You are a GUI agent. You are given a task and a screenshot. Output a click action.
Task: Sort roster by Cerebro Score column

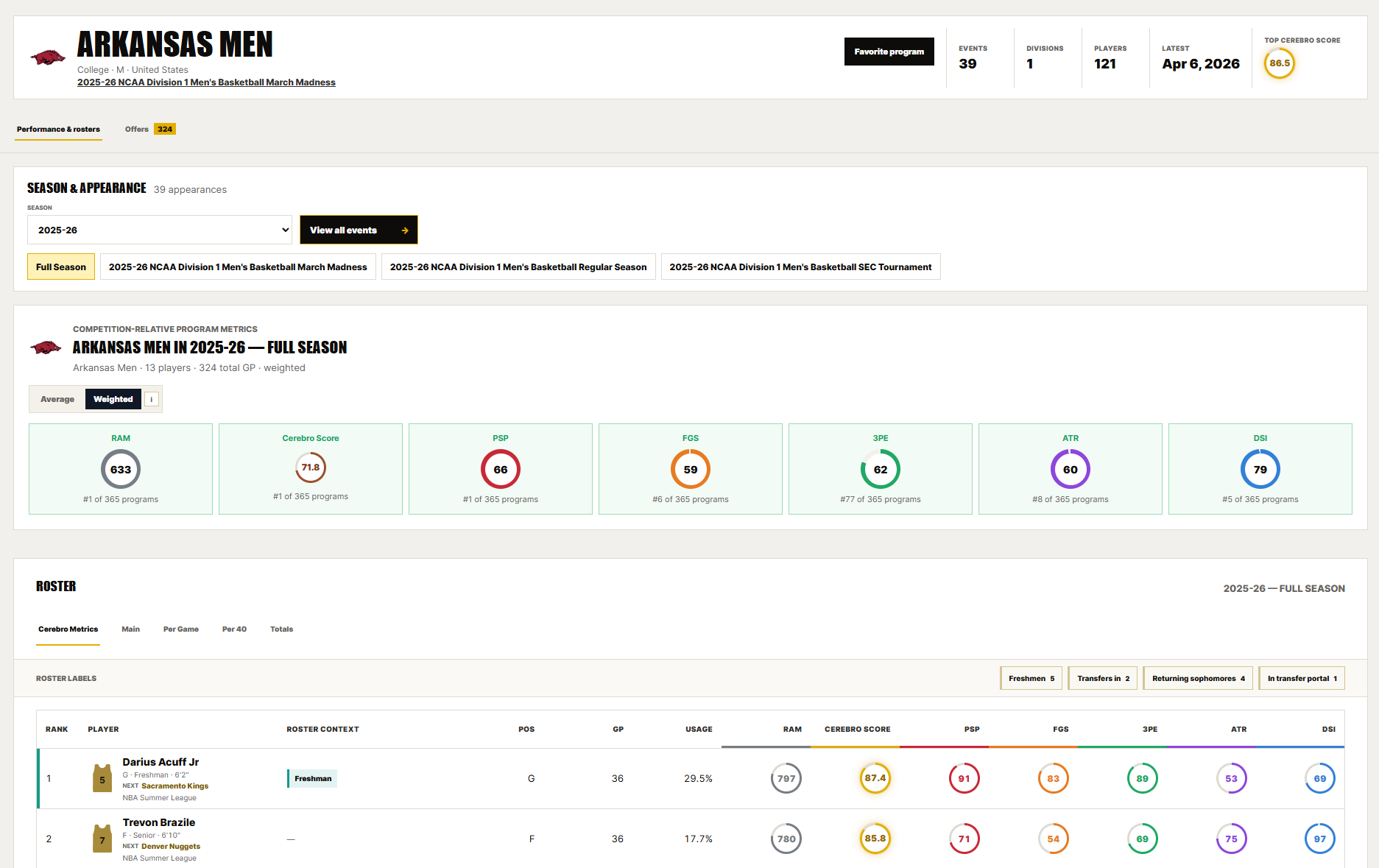pos(857,729)
